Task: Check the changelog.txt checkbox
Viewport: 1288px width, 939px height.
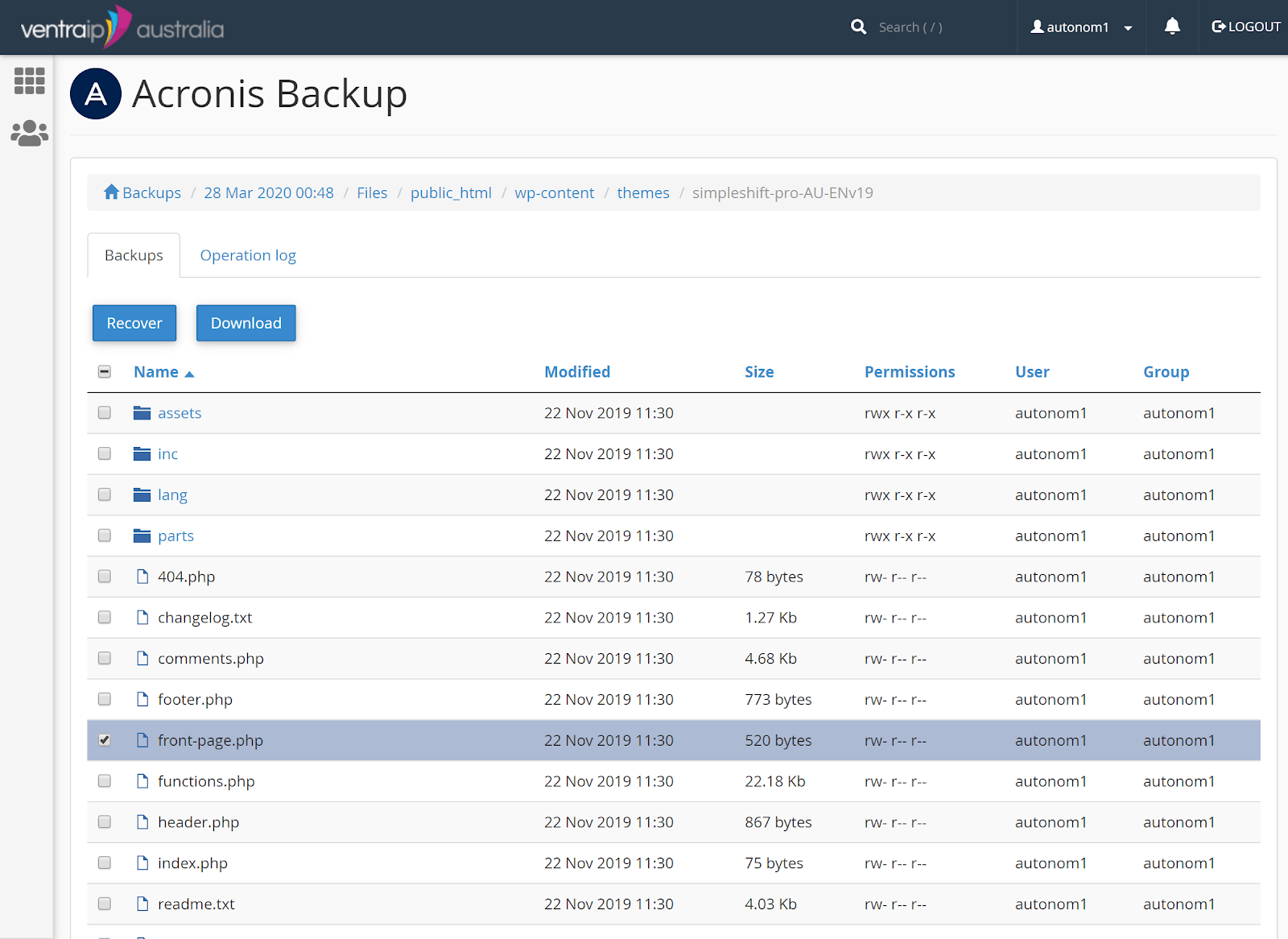Action: pyautogui.click(x=105, y=617)
